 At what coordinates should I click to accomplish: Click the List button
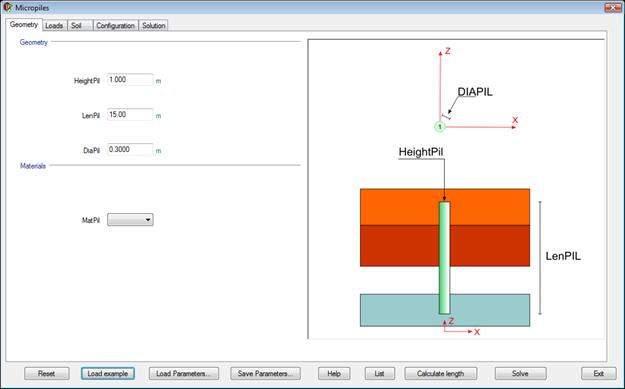pyautogui.click(x=379, y=373)
